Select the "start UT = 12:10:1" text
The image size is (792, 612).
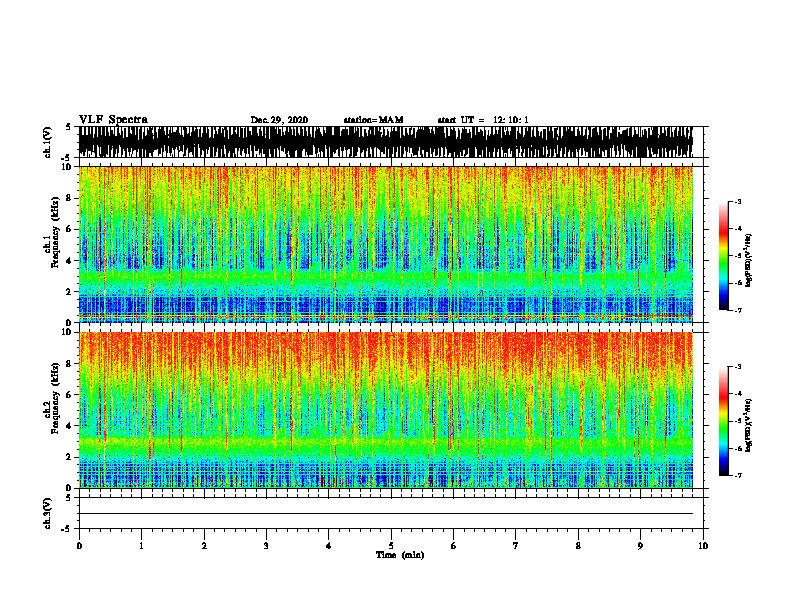pyautogui.click(x=483, y=120)
